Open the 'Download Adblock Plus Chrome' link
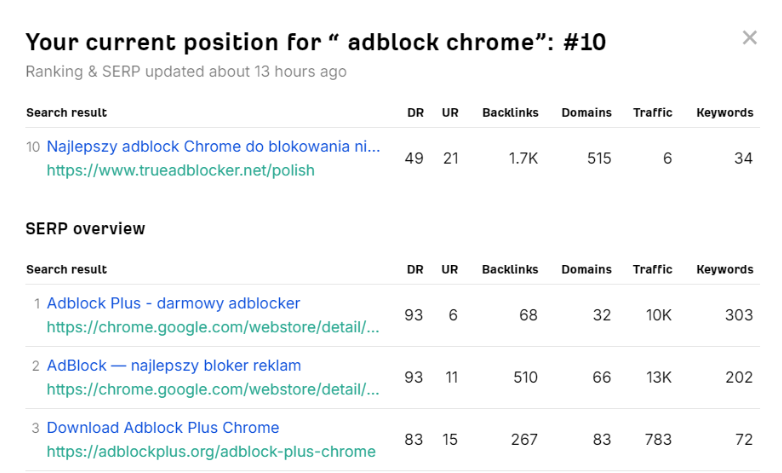Viewport: 782px width, 473px height. point(162,428)
